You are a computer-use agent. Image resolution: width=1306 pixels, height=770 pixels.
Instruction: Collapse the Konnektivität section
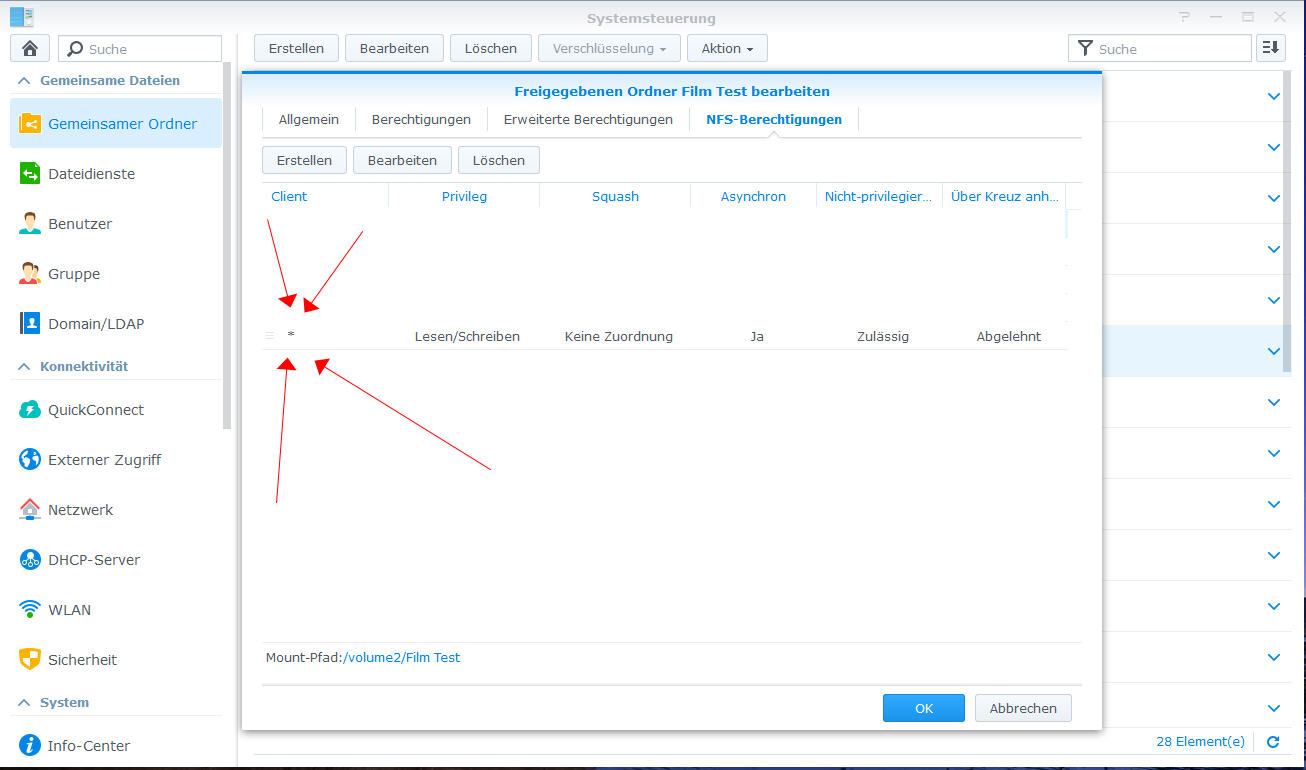point(24,367)
